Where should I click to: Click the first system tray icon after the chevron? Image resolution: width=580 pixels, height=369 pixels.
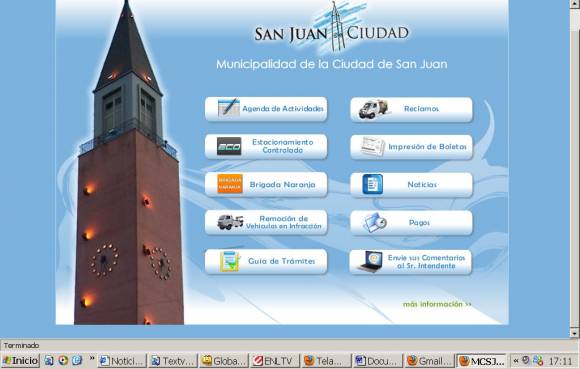[x=525, y=360]
